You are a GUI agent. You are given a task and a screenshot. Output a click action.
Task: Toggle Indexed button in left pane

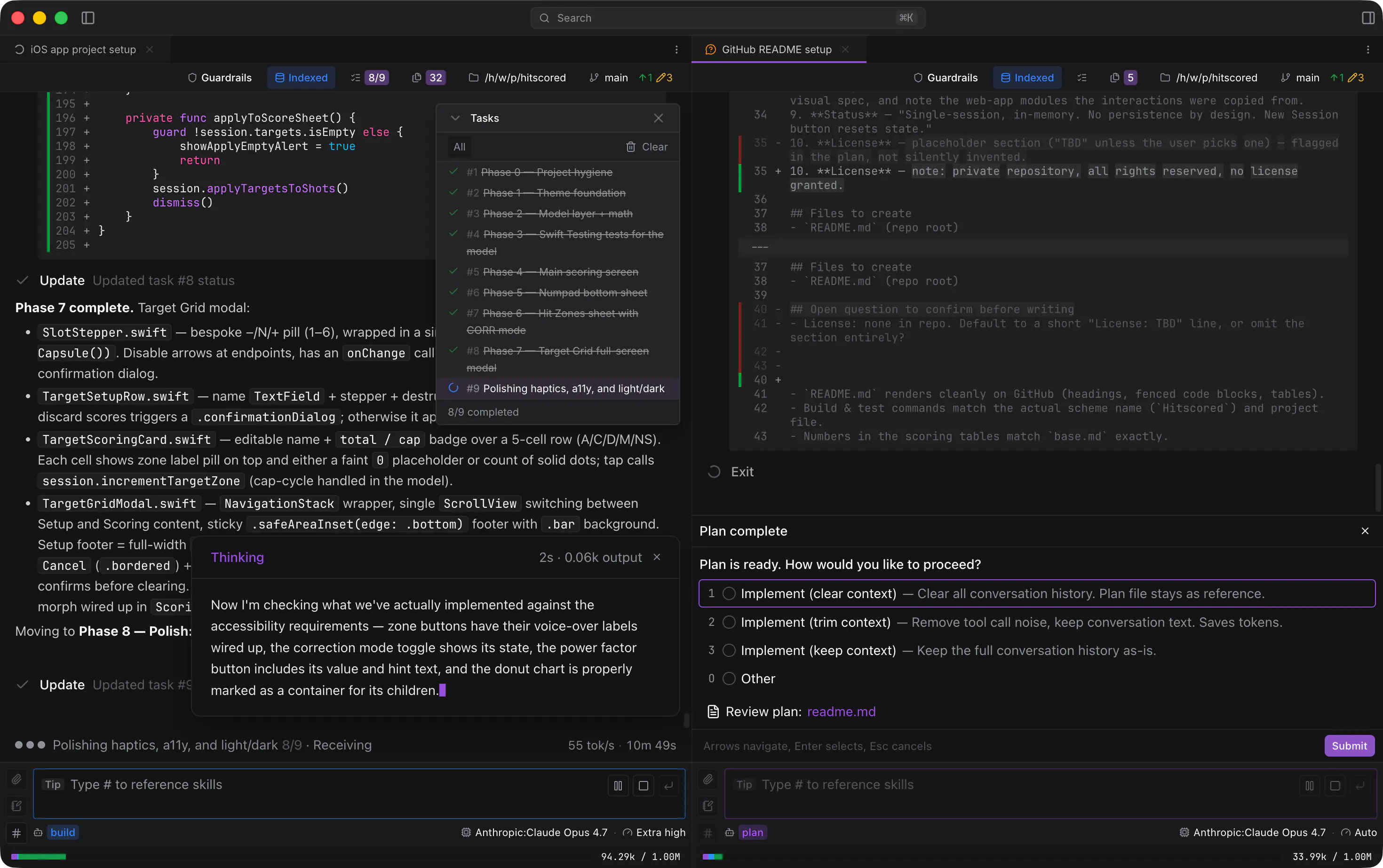tap(301, 78)
